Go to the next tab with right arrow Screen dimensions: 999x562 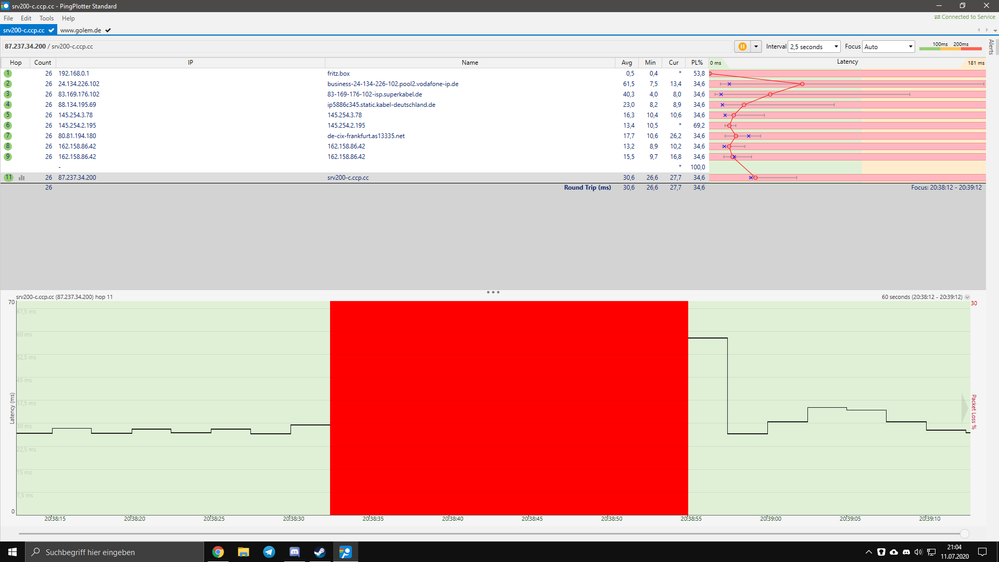click(987, 30)
